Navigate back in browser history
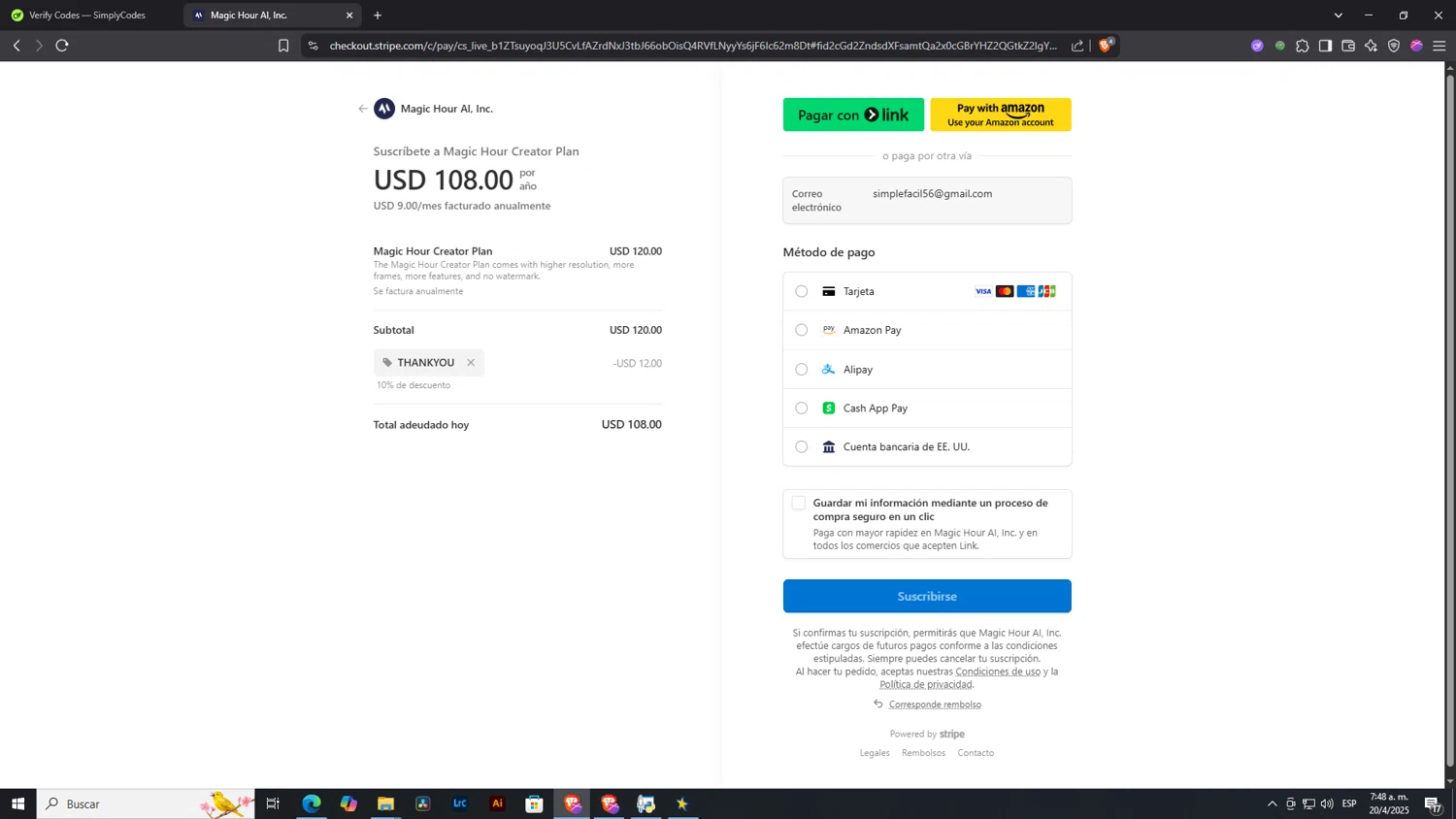Image resolution: width=1456 pixels, height=819 pixels. 17,46
